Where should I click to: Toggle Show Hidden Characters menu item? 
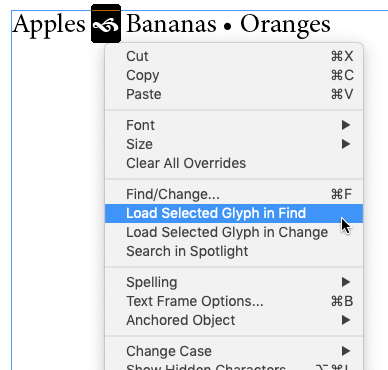tap(234, 366)
